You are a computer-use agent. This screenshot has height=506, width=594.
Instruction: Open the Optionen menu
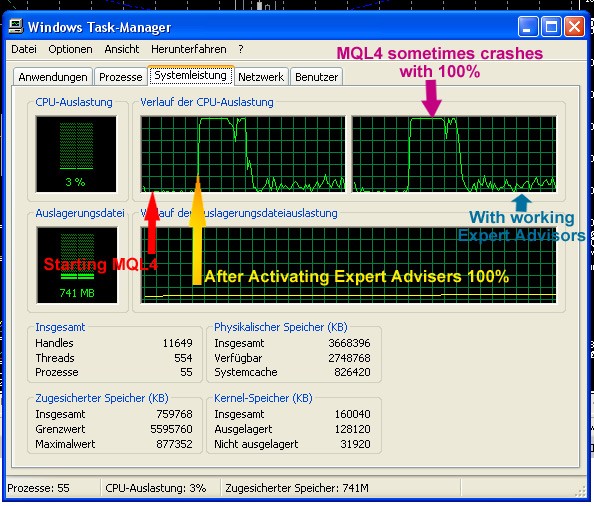70,49
